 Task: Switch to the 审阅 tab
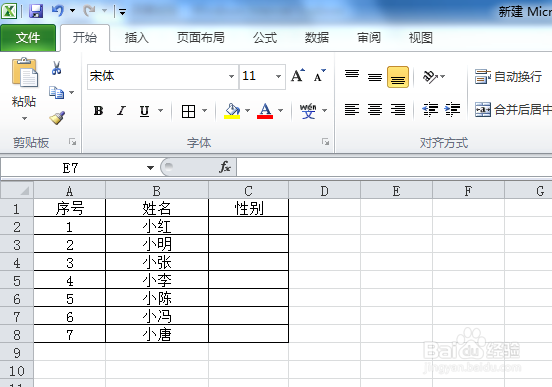click(369, 38)
